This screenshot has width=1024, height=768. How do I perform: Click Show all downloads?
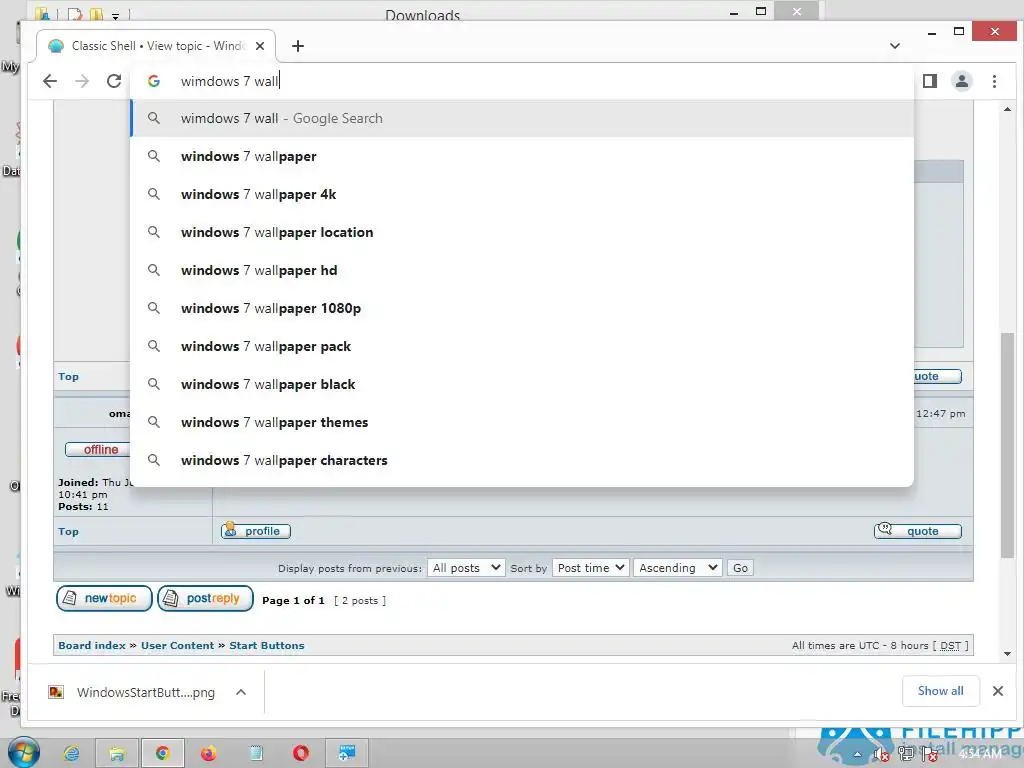(940, 691)
